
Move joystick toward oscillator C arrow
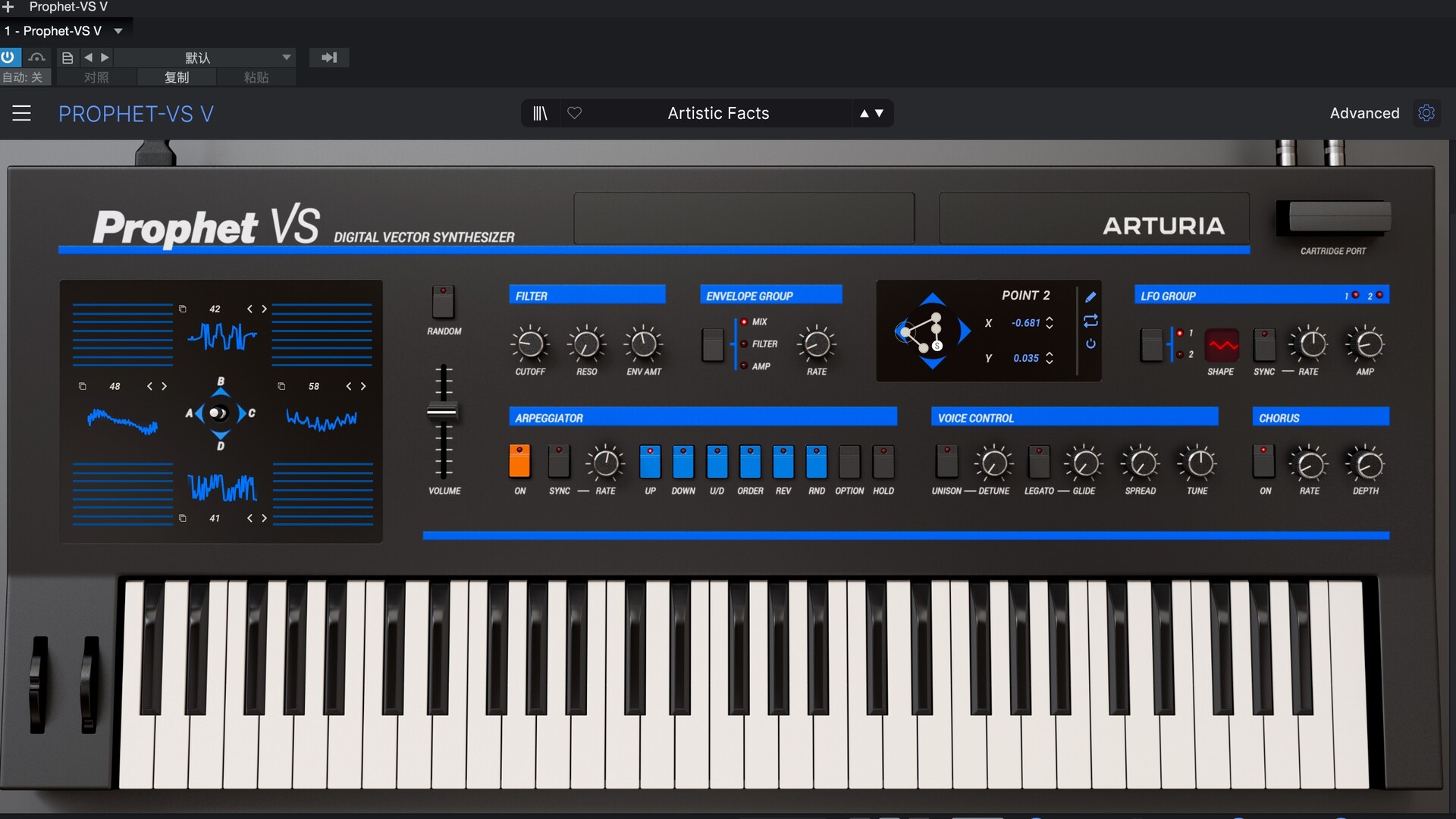click(241, 413)
